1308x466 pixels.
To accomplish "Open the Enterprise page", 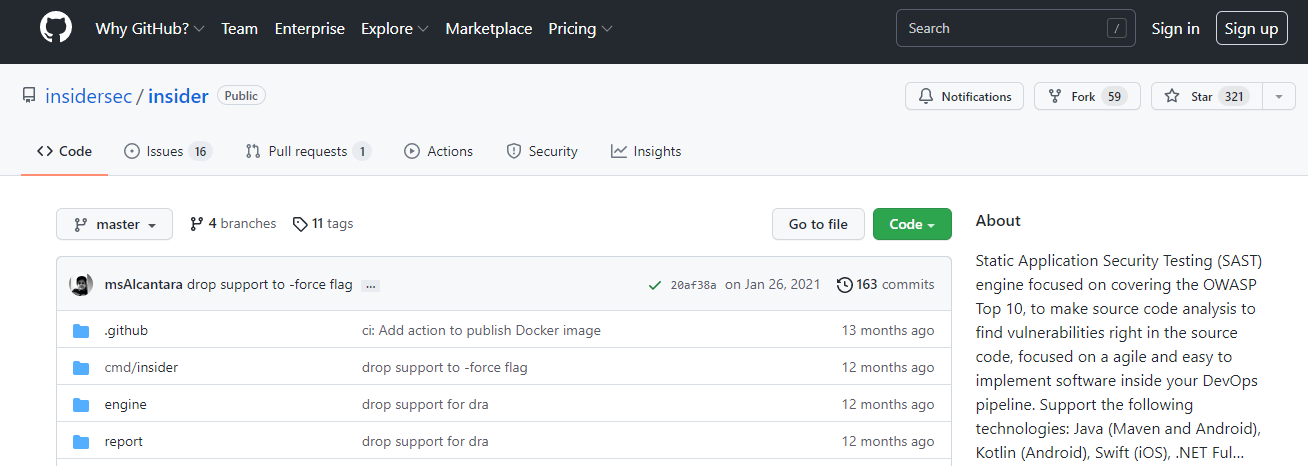I will click(x=310, y=29).
